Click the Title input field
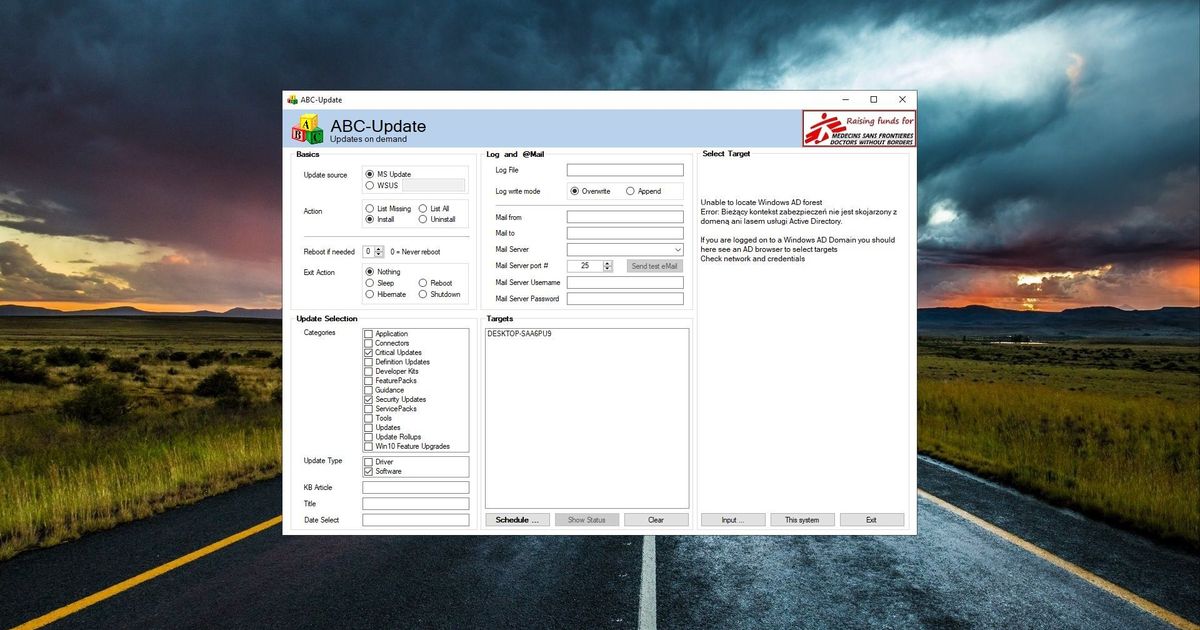 click(415, 504)
